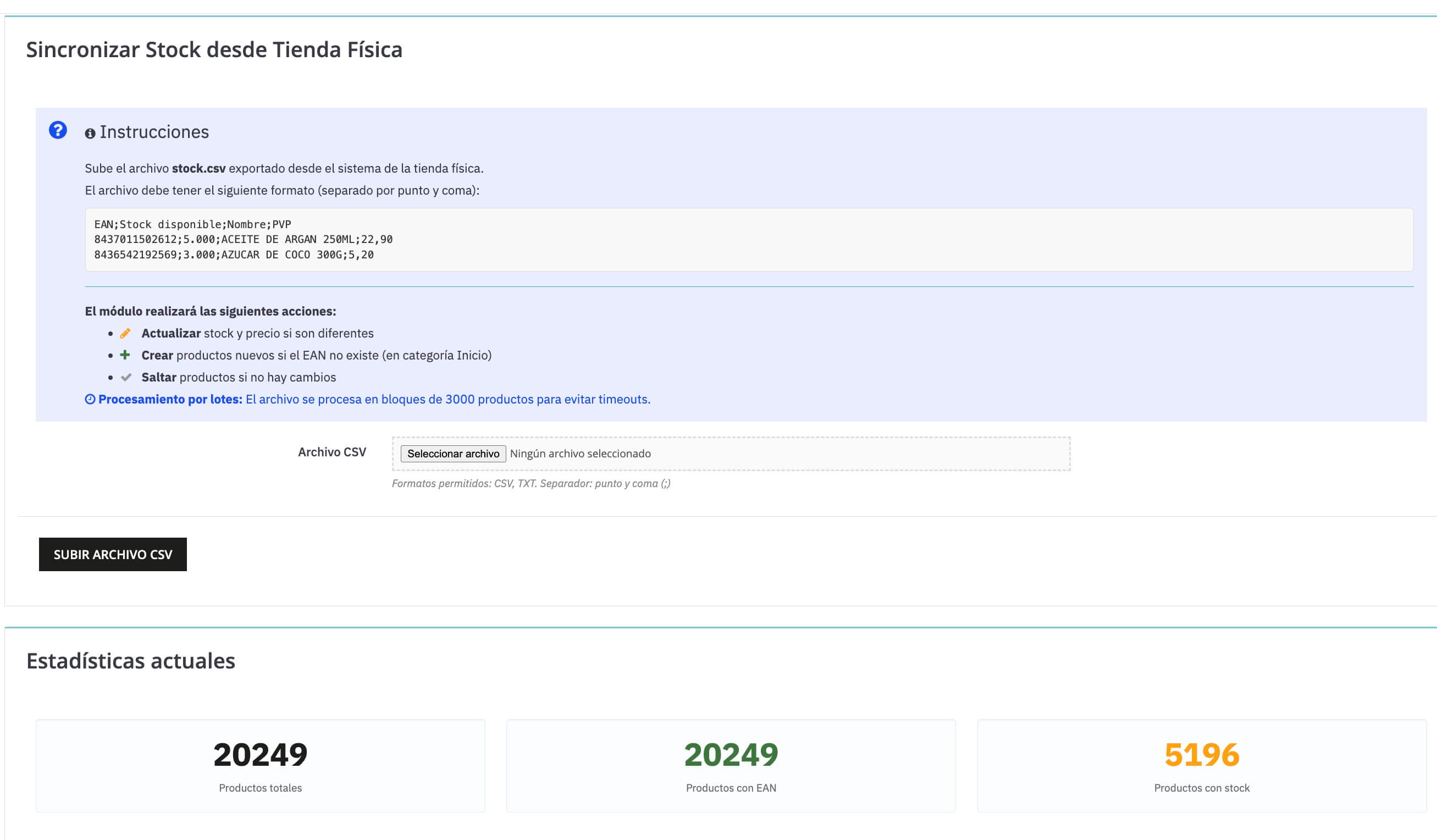1437x840 pixels.
Task: Click the green plus Crear icon
Action: click(x=125, y=355)
